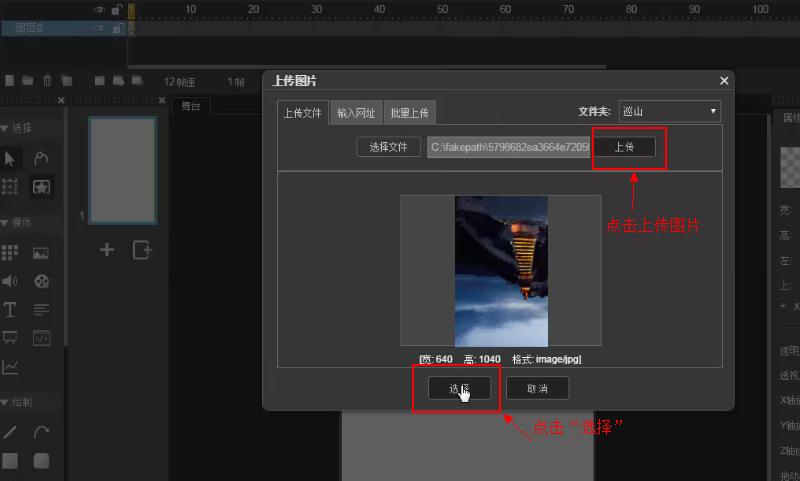The height and width of the screenshot is (481, 800).
Task: Switch to the 输入网址 tab
Action: pos(356,113)
